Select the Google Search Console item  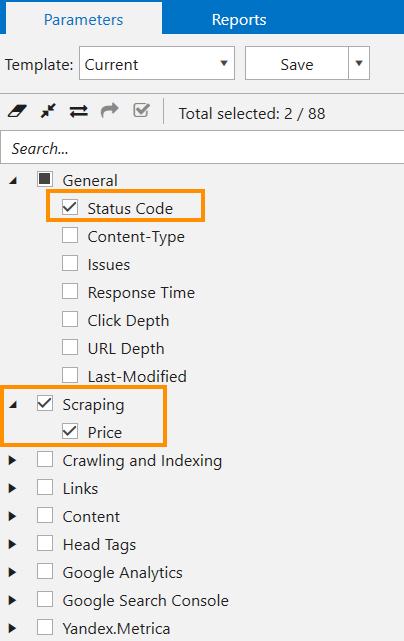(x=145, y=601)
